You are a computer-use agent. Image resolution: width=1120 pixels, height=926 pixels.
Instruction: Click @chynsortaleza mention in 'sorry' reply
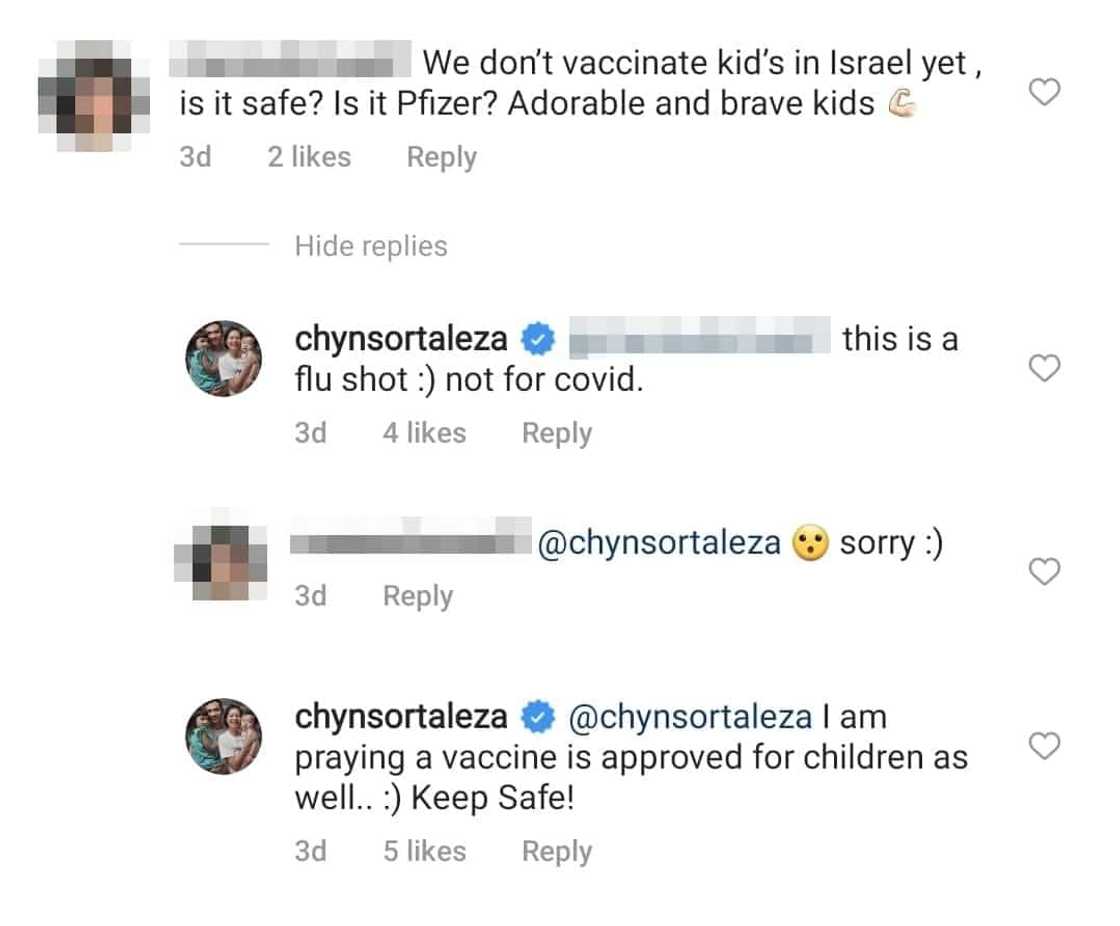[659, 543]
